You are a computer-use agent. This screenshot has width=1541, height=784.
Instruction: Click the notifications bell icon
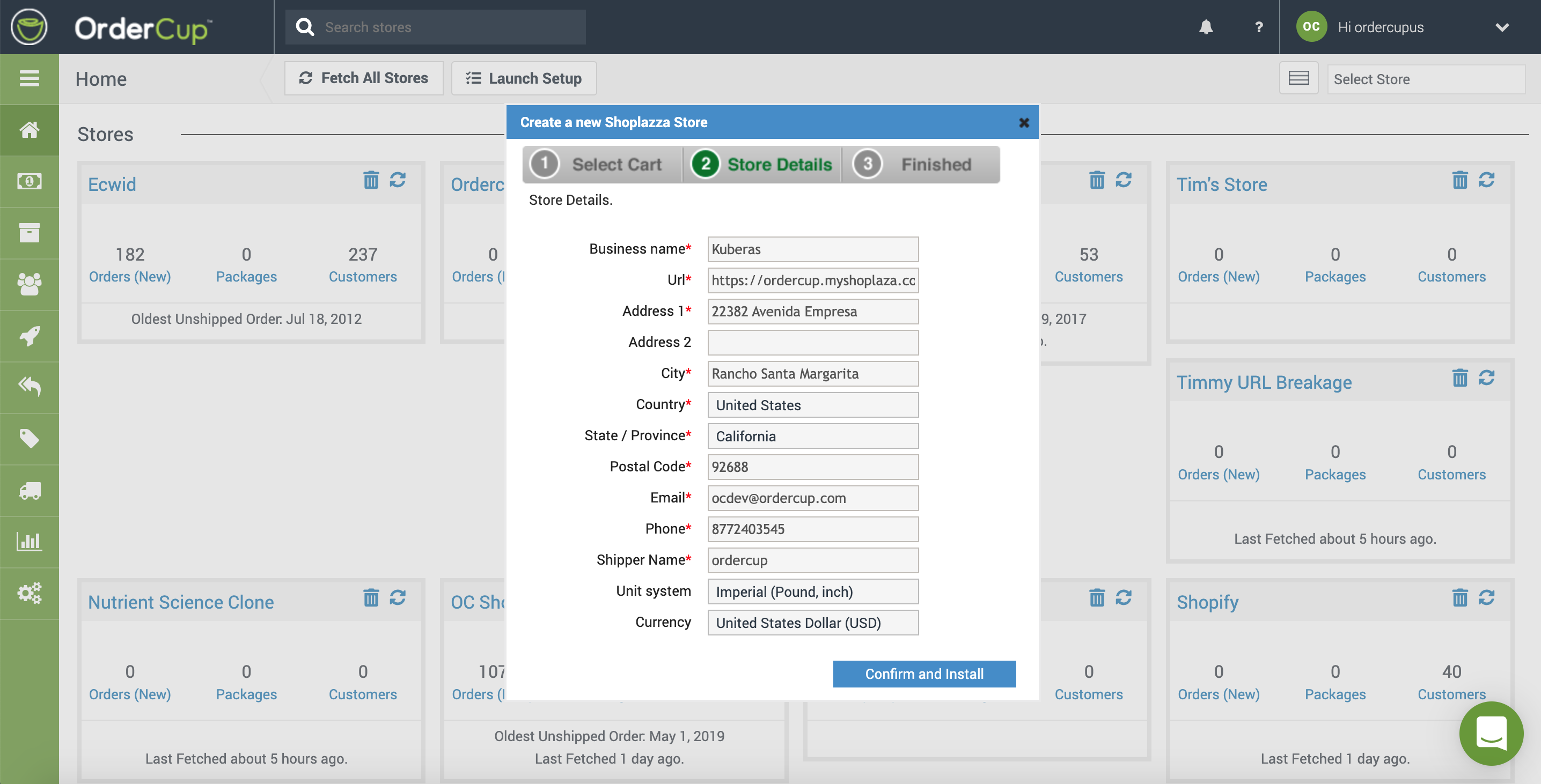[x=1206, y=27]
